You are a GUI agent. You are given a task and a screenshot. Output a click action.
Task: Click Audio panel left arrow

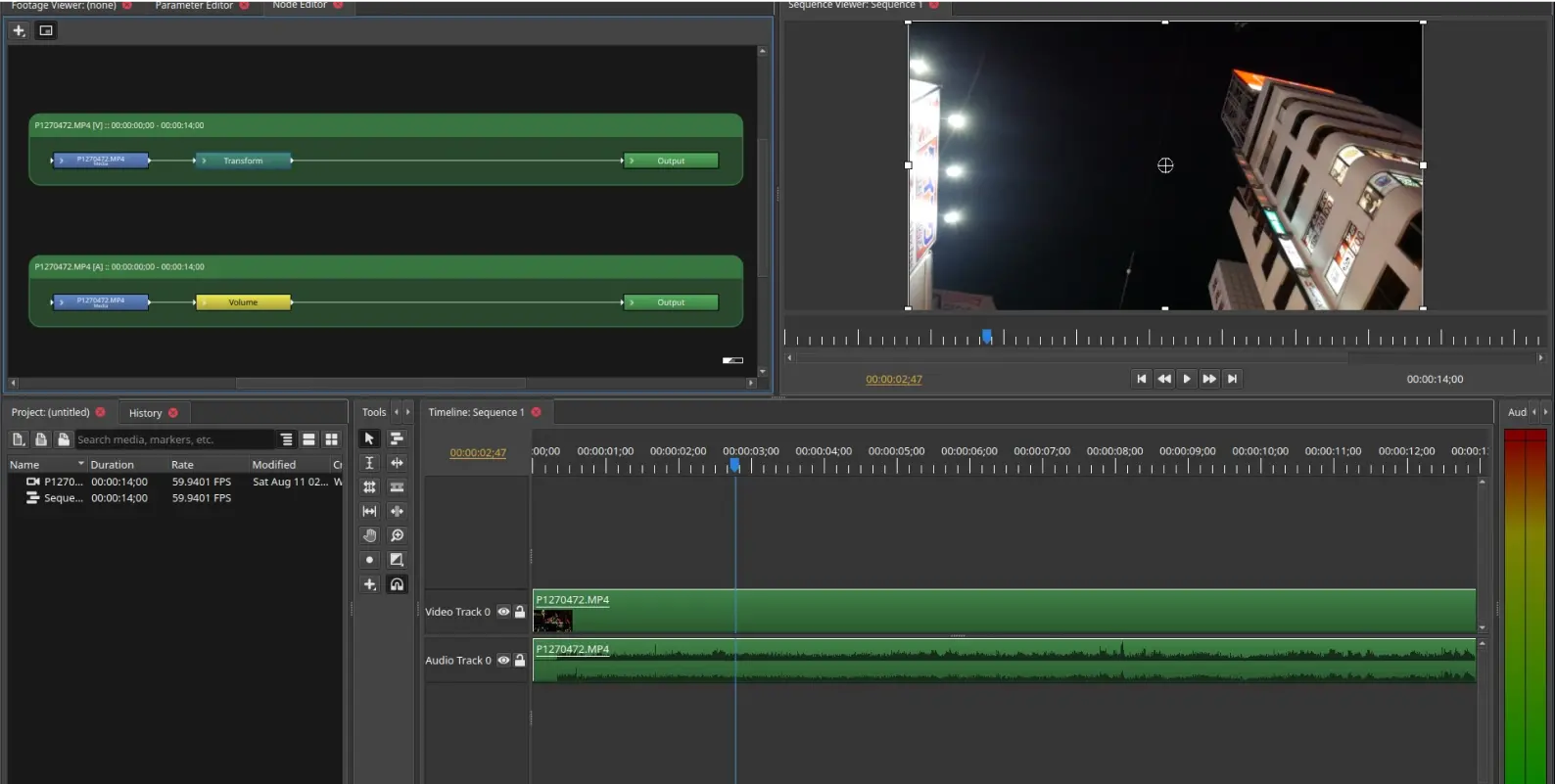1534,412
